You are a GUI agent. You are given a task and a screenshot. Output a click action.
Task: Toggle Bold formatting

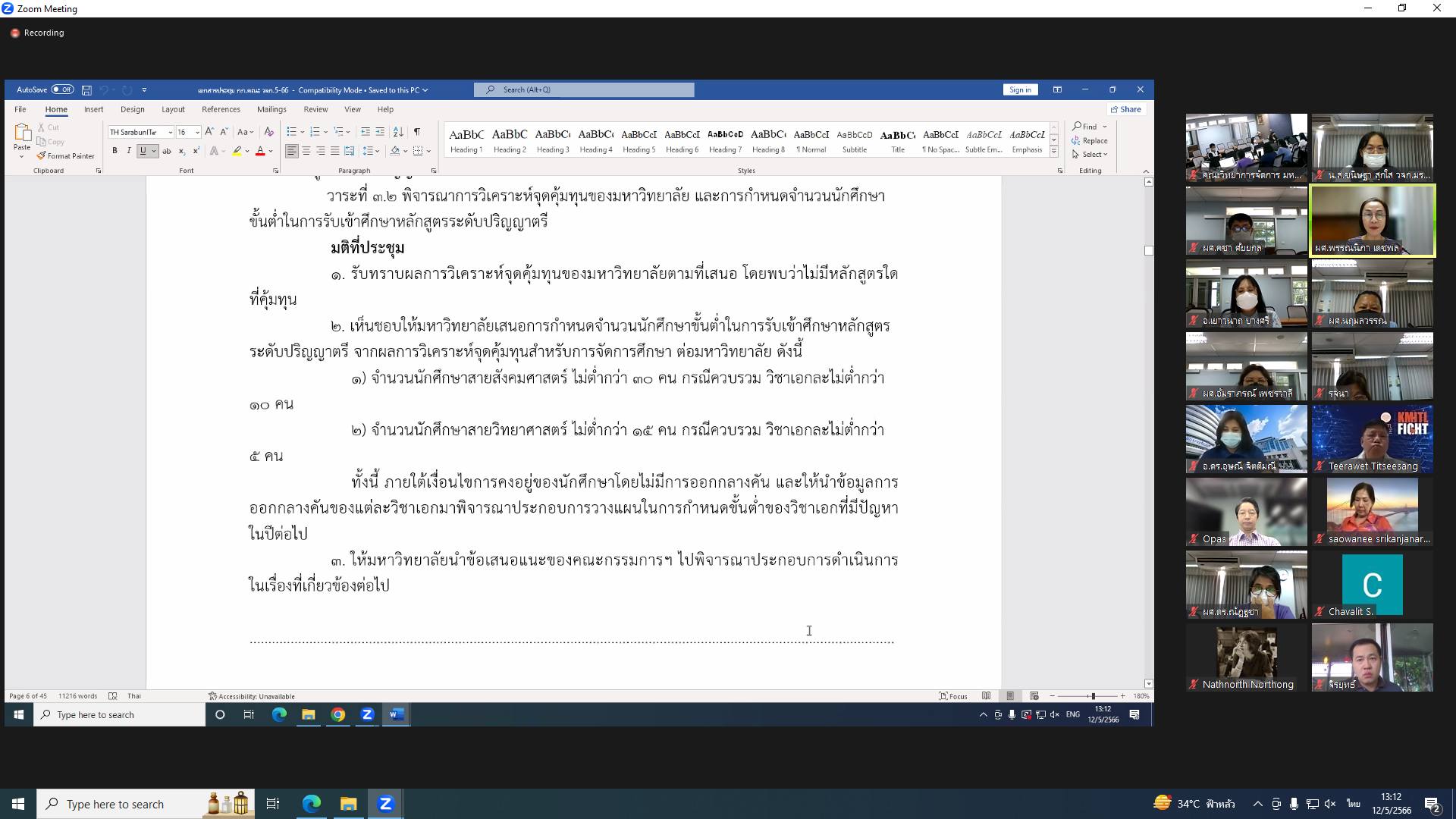pyautogui.click(x=115, y=151)
